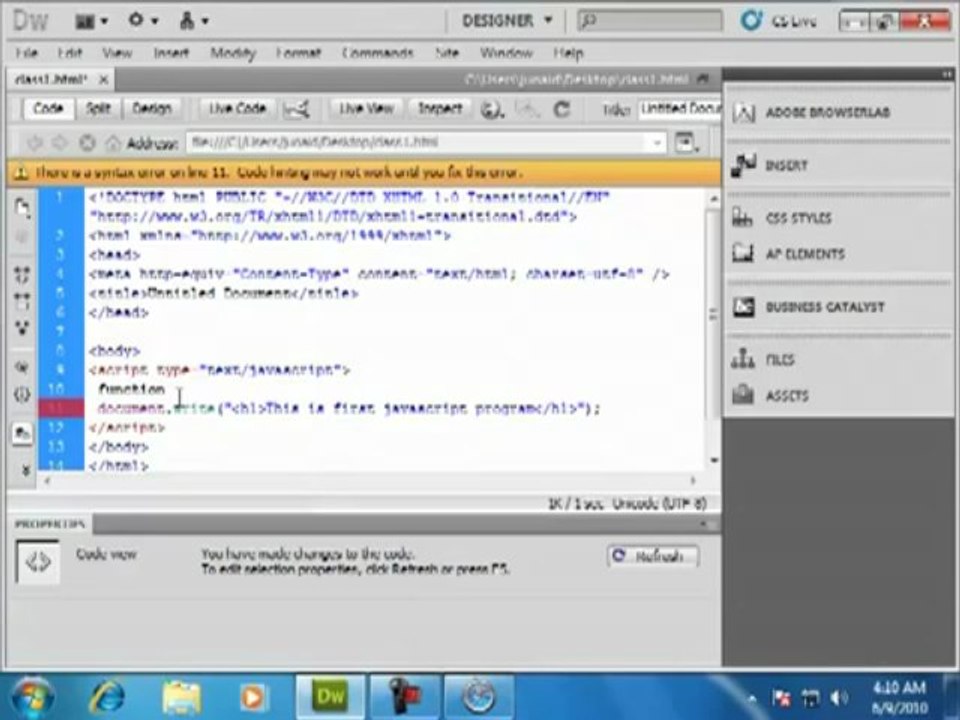
Task: Click the Collapse Full Tag coding icon
Action: 22,274
